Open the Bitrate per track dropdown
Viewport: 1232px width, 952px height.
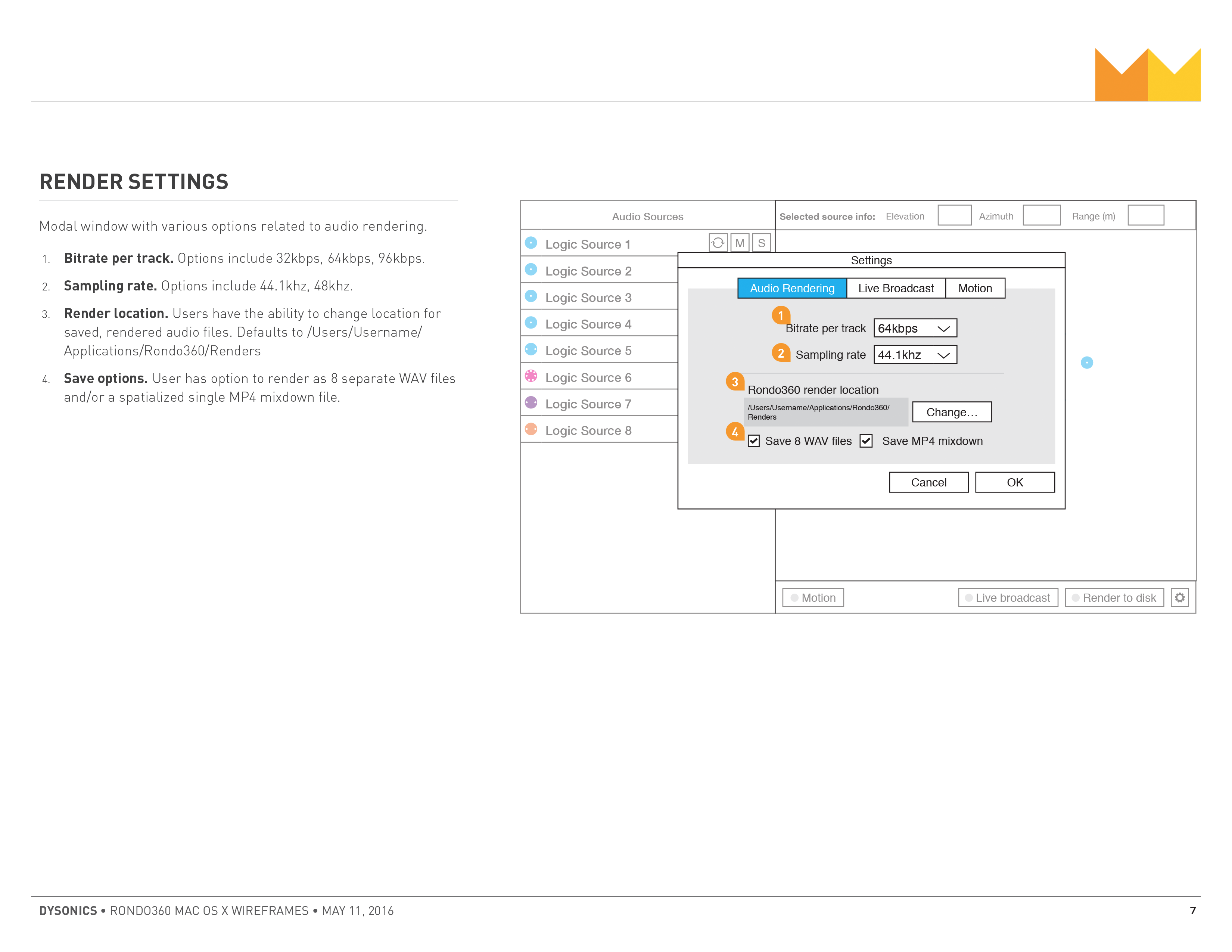tap(914, 328)
